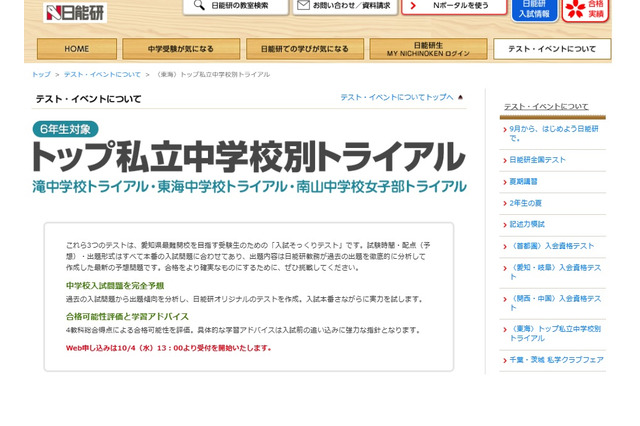Viewport: 640px width, 426px height.
Task: Open 2年生の夏 sidebar link
Action: 525,203
